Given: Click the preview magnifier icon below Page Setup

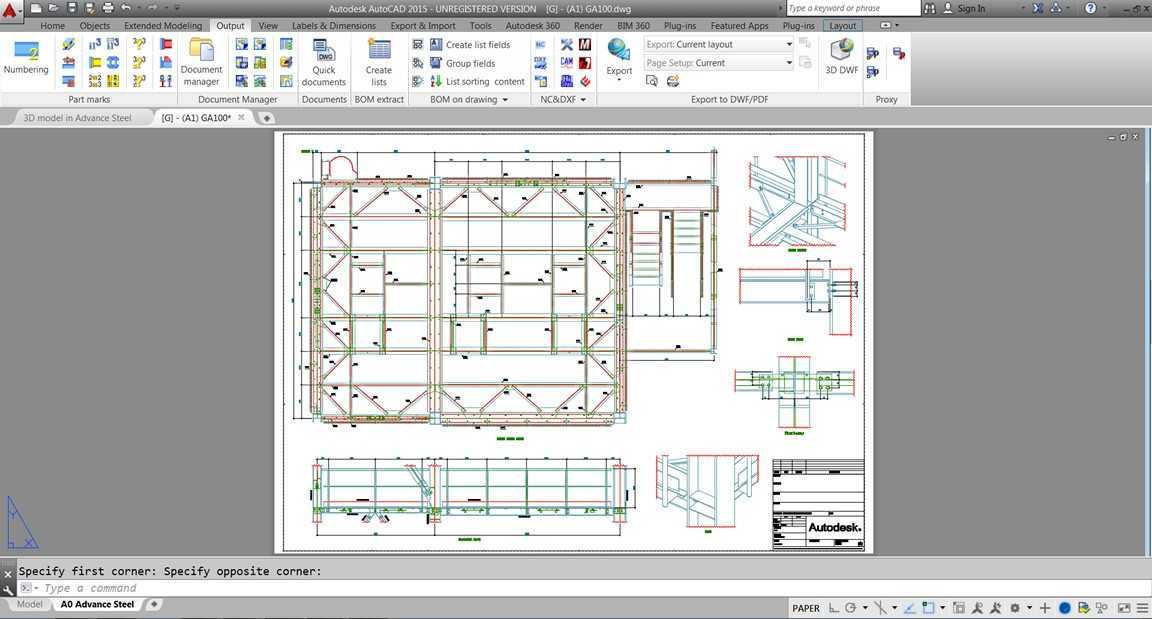Looking at the screenshot, I should 652,81.
